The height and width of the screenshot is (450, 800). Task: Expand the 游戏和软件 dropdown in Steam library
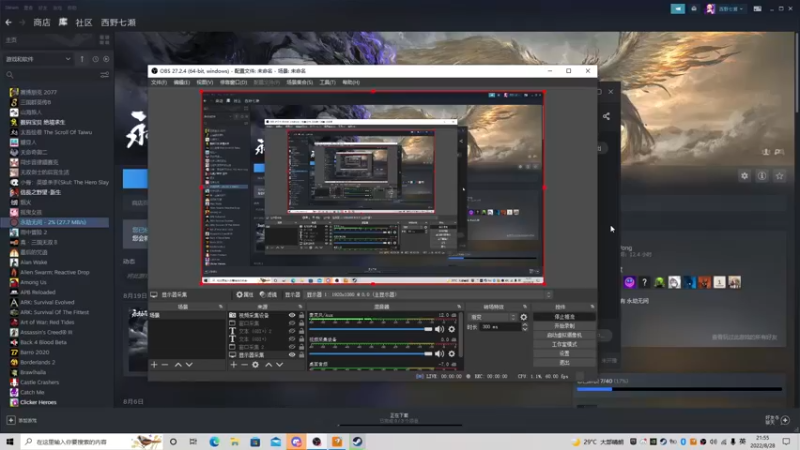(38, 59)
